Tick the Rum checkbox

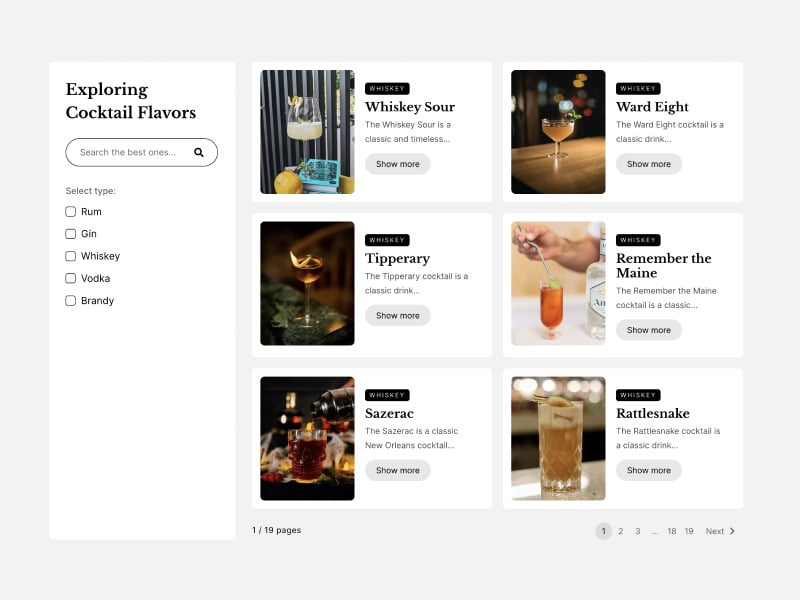coord(71,212)
